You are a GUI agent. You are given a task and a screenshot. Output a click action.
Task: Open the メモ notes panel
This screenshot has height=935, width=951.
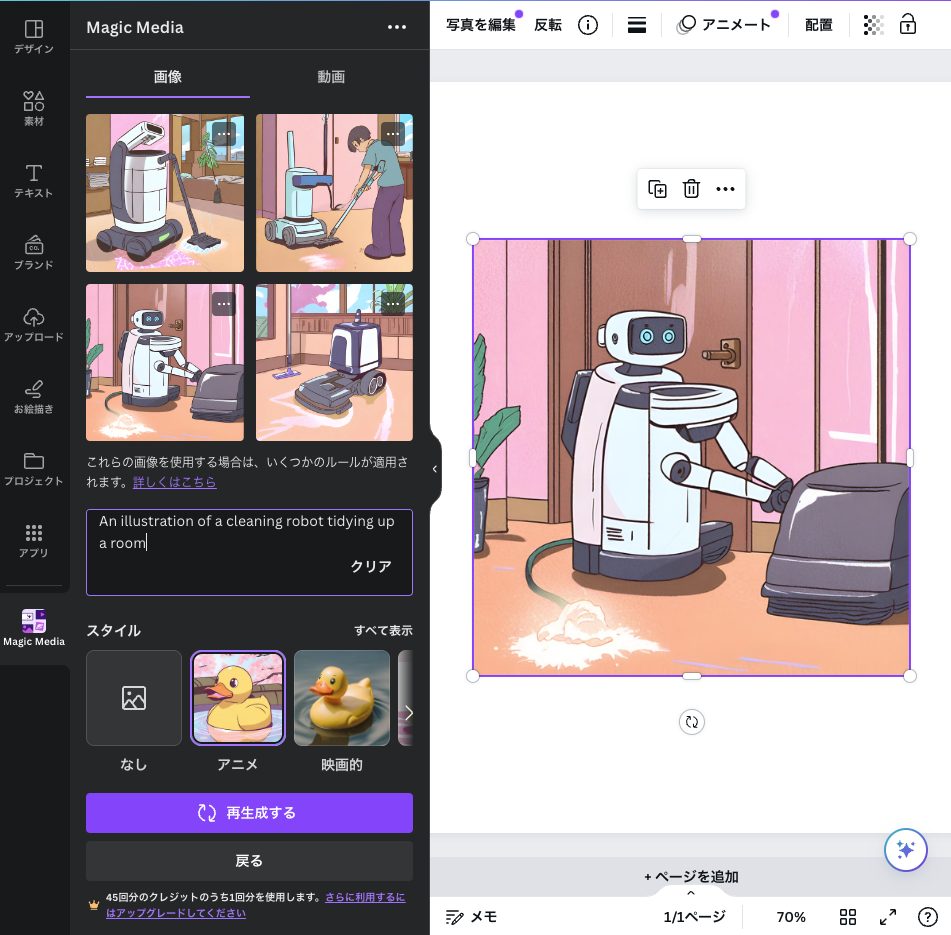click(x=470, y=916)
